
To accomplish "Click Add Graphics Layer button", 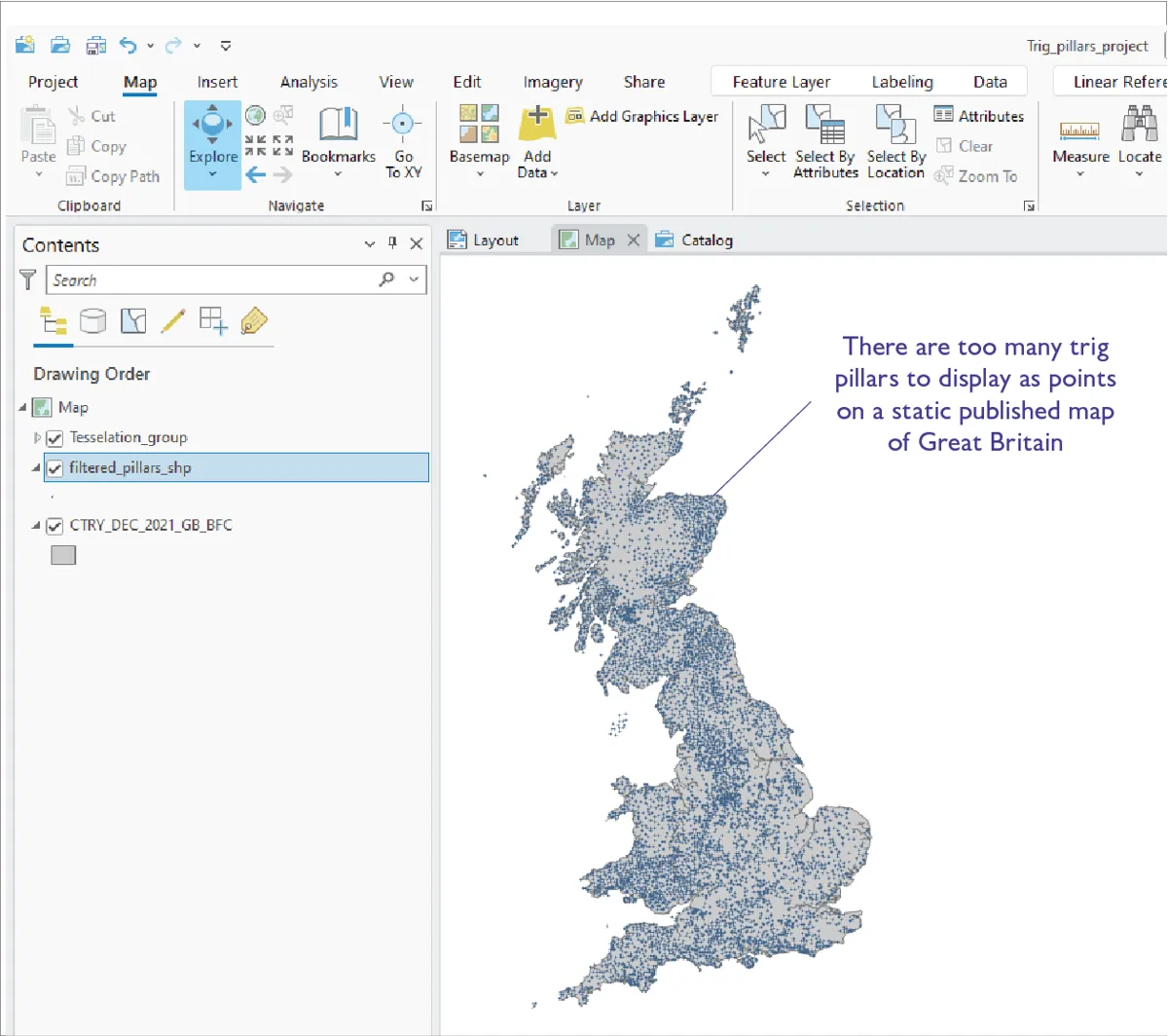I will pos(642,116).
